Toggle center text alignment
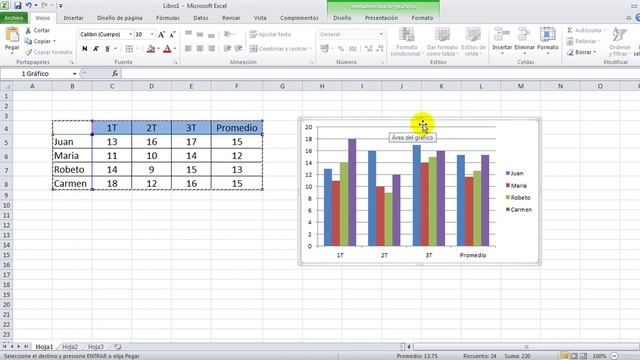Screen dimensions: 640x360 (x=200, y=49)
